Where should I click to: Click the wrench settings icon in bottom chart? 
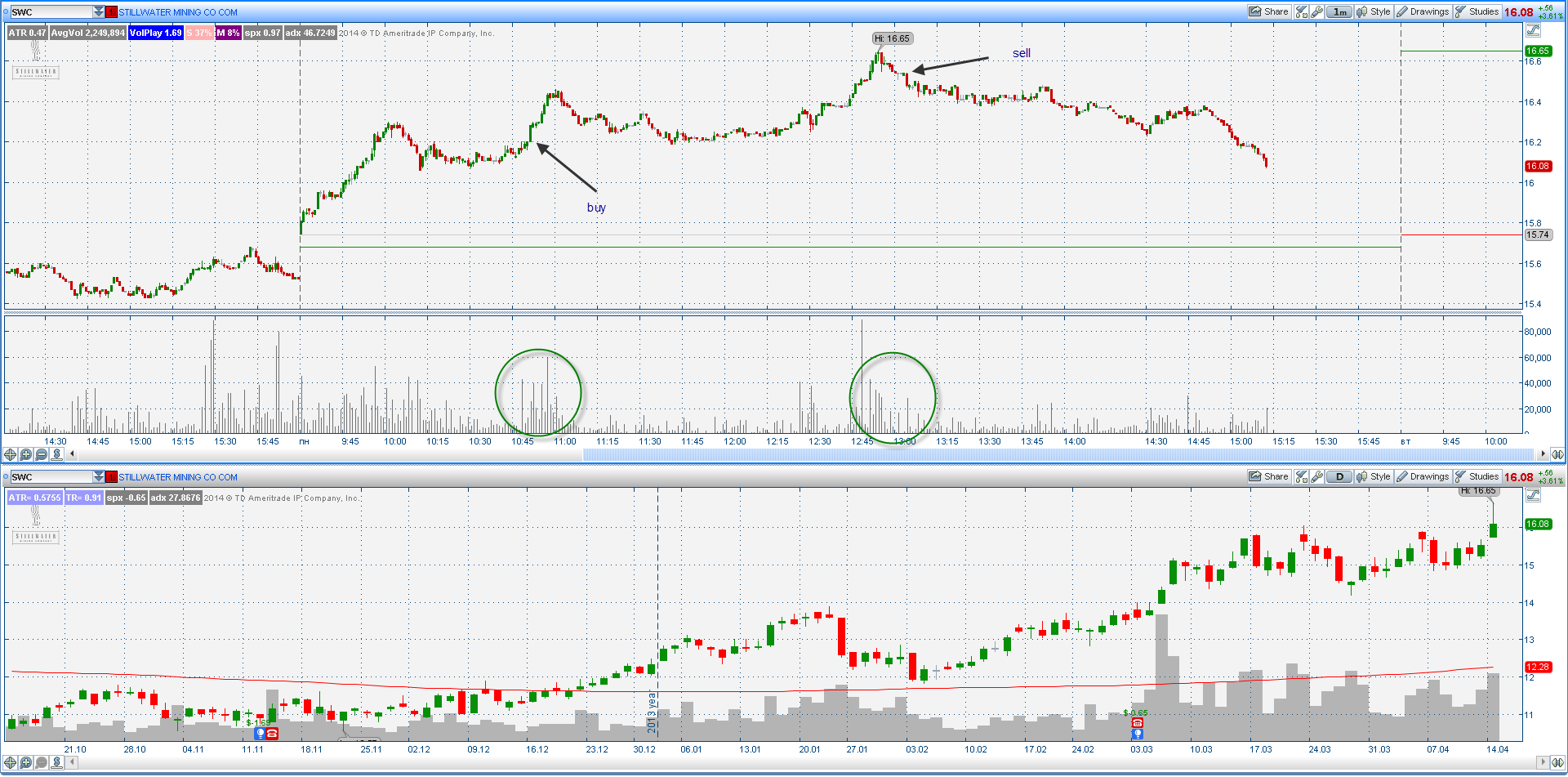pyautogui.click(x=1316, y=476)
